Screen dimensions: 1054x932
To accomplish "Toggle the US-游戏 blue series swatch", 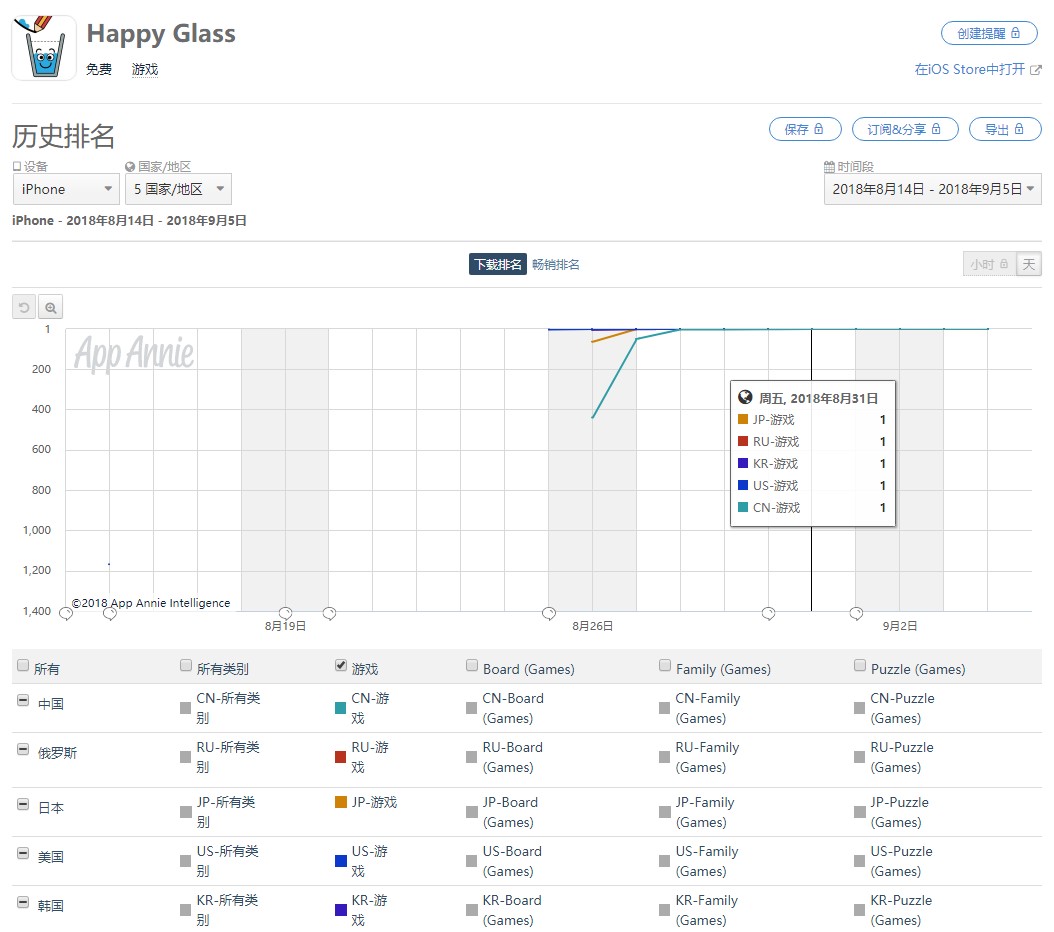I will pos(341,861).
